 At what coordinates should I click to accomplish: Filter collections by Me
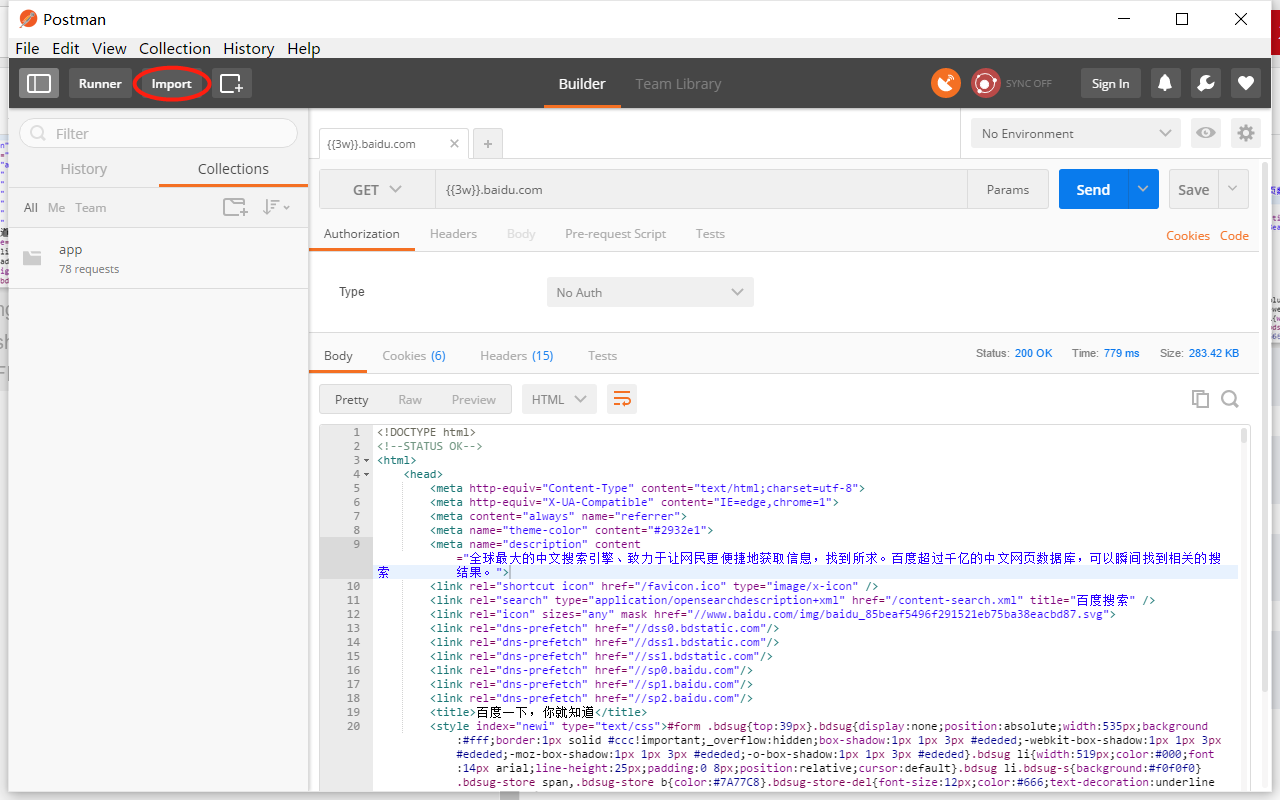pos(56,207)
